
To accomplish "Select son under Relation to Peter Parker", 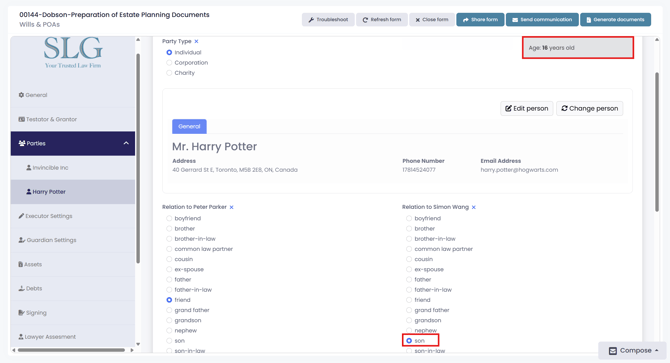I will coord(169,341).
